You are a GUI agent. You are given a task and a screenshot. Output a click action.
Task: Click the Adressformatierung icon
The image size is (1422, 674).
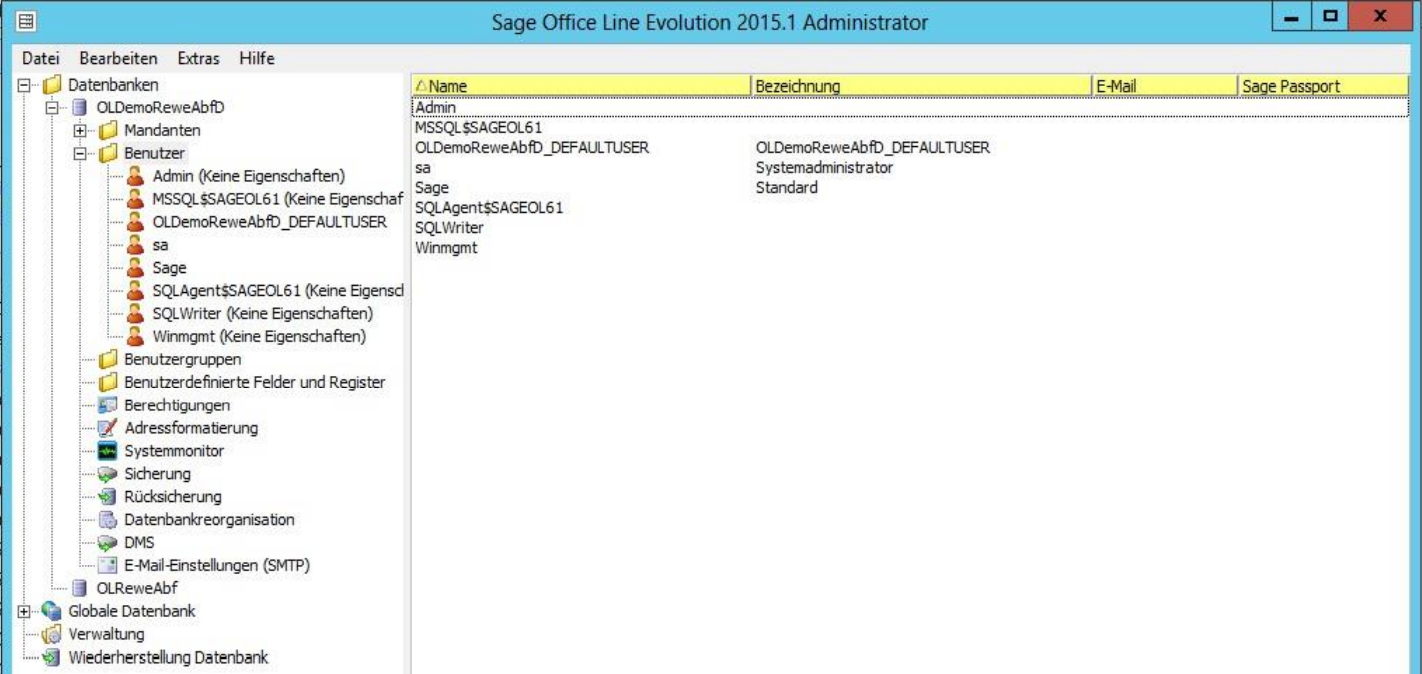pos(107,428)
